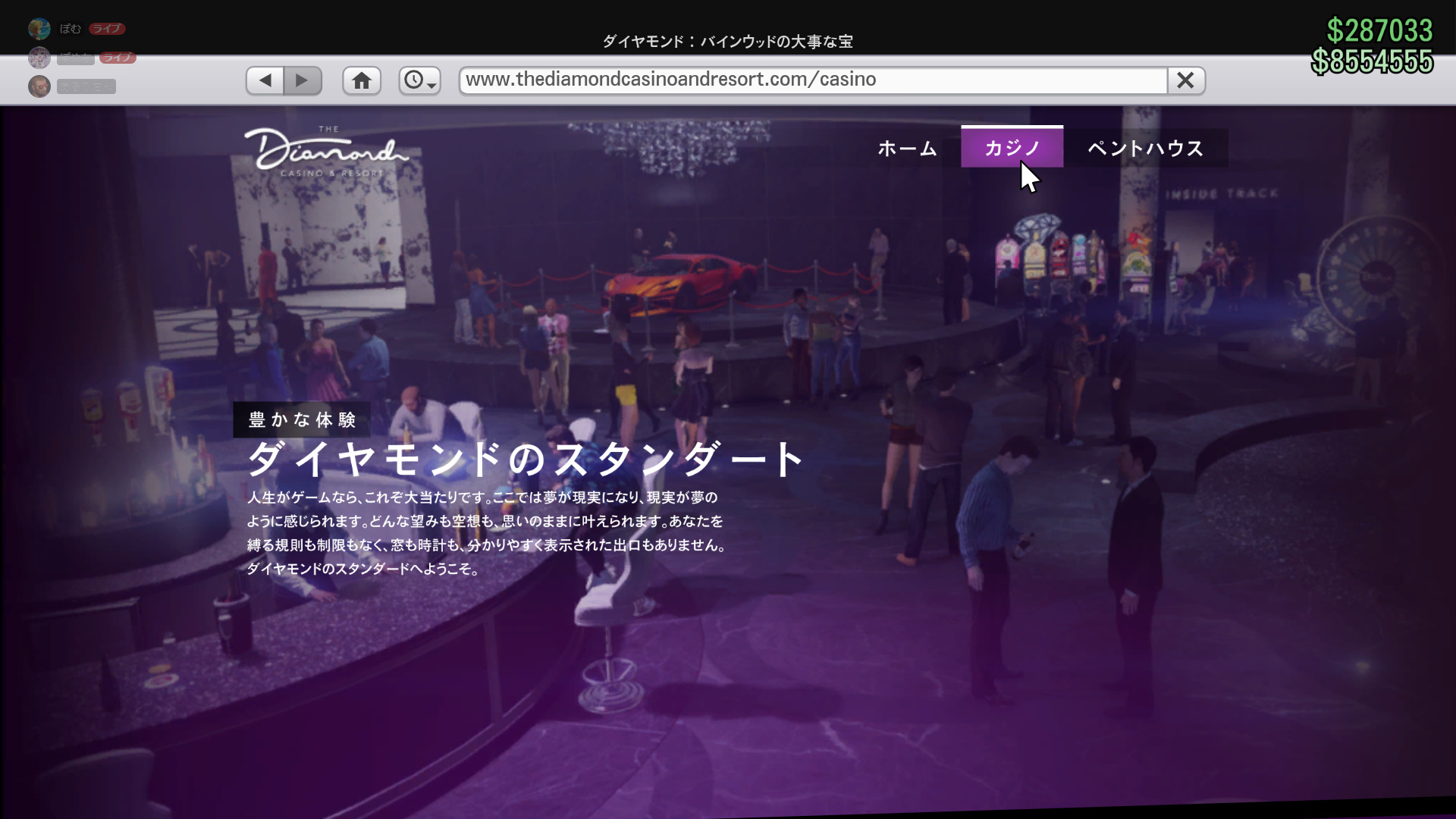Viewport: 1456px width, 819px height.
Task: Open the browser home page icon
Action: pos(362,80)
